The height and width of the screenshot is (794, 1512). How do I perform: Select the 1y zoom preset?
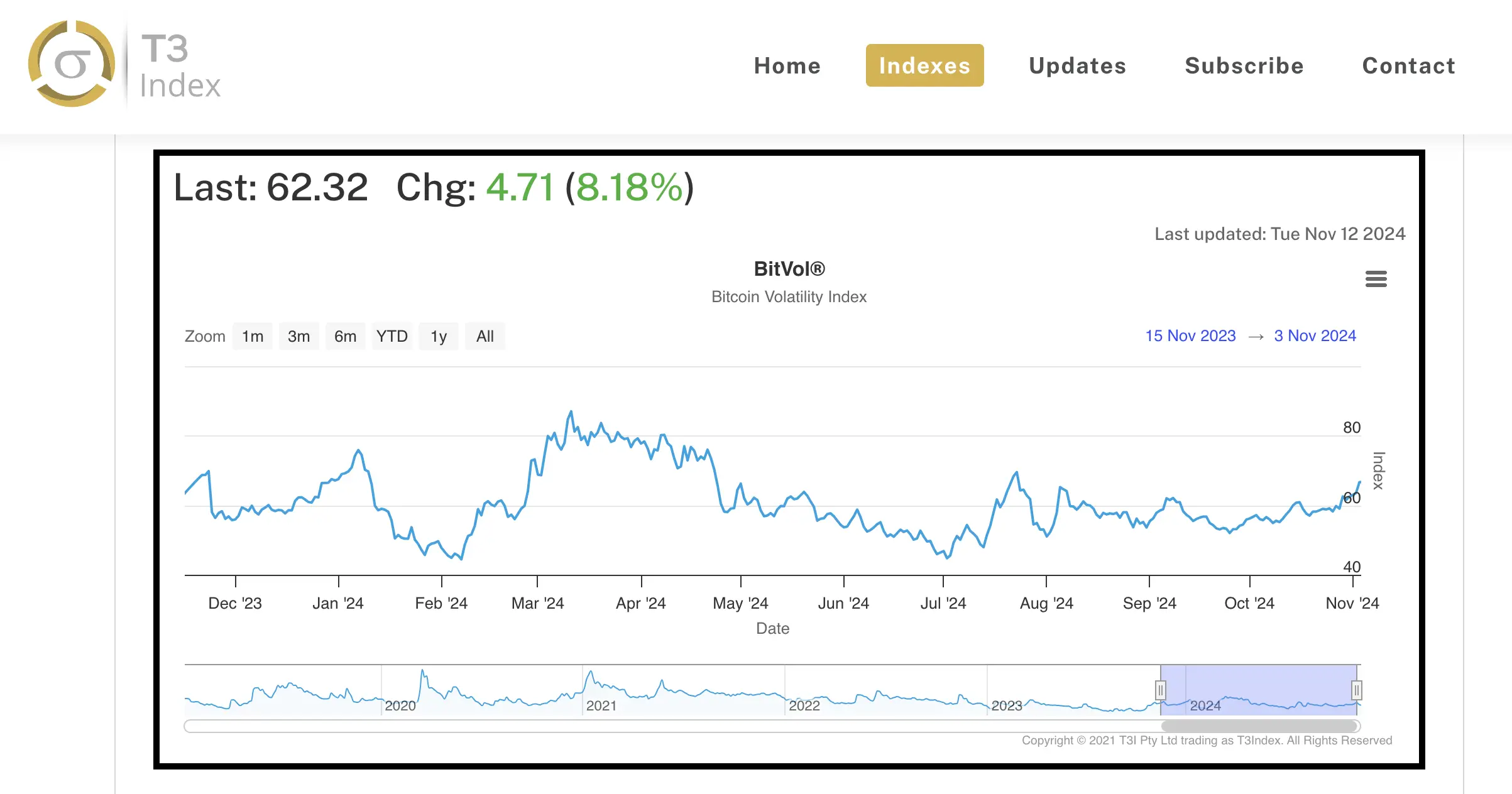438,336
